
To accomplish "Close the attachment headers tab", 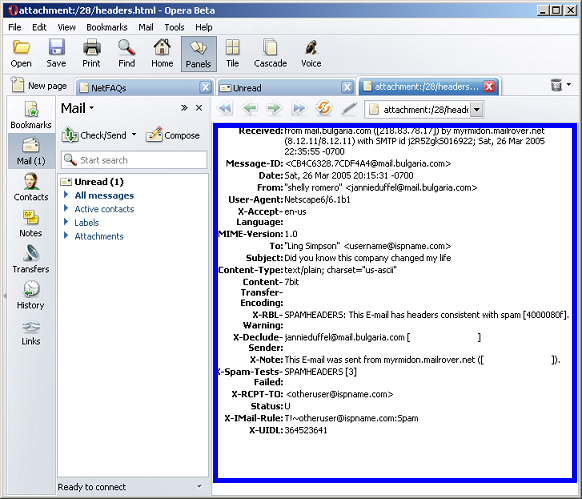I will tap(489, 87).
